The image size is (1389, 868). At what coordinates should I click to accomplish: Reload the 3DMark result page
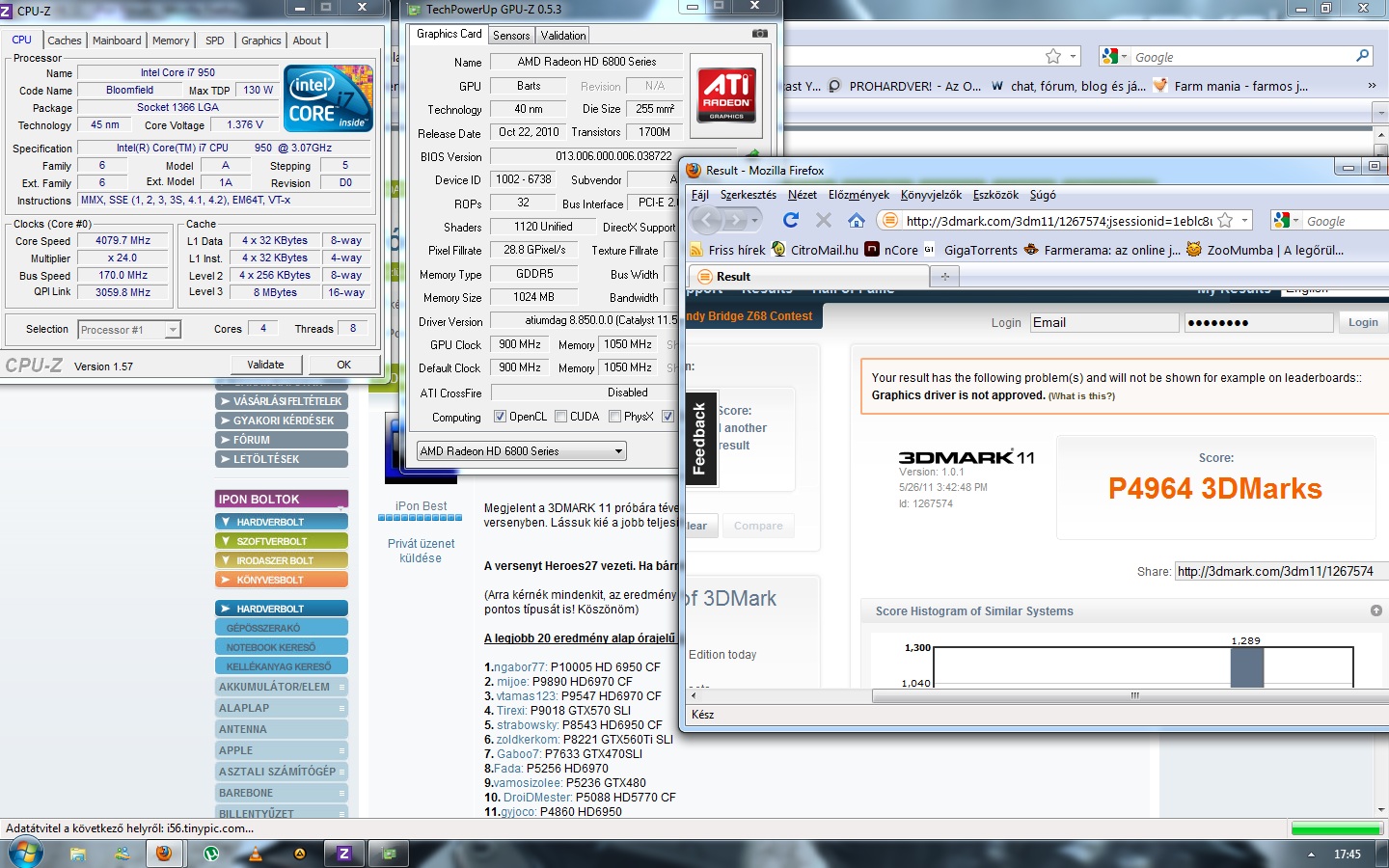pyautogui.click(x=791, y=220)
